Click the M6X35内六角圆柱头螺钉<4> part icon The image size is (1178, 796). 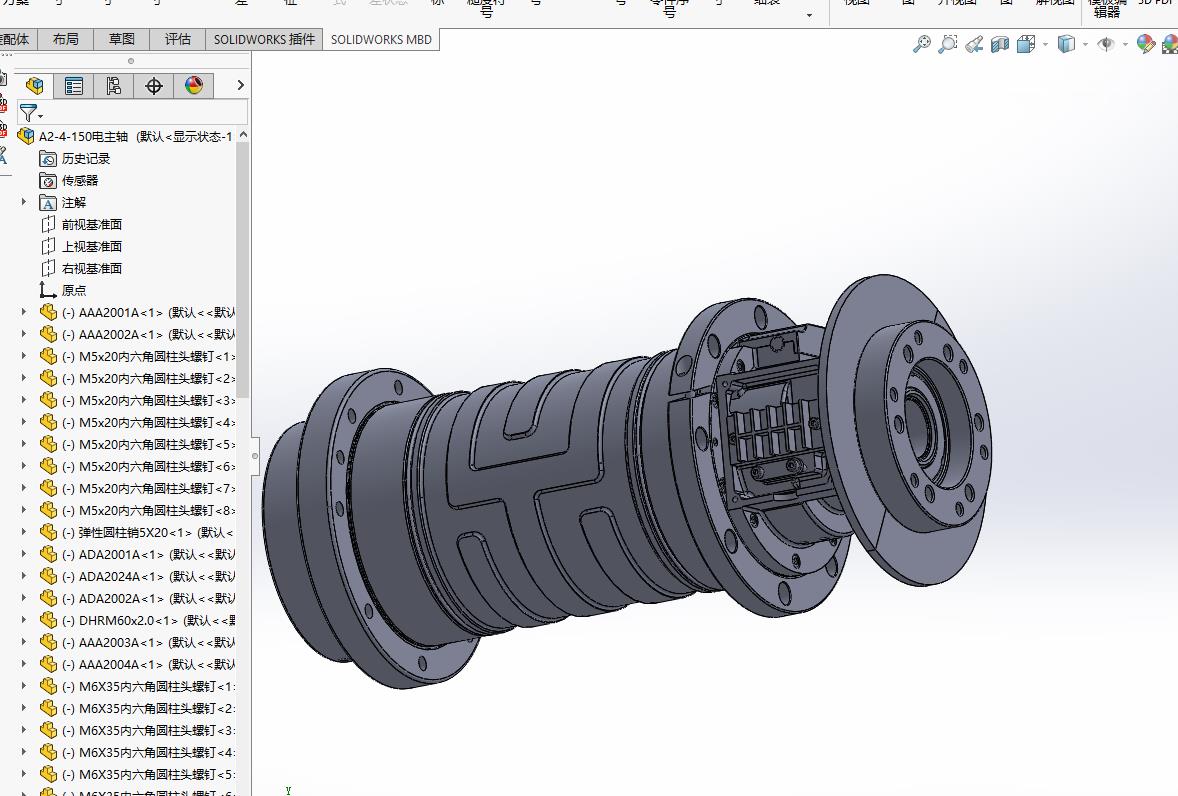coord(48,752)
